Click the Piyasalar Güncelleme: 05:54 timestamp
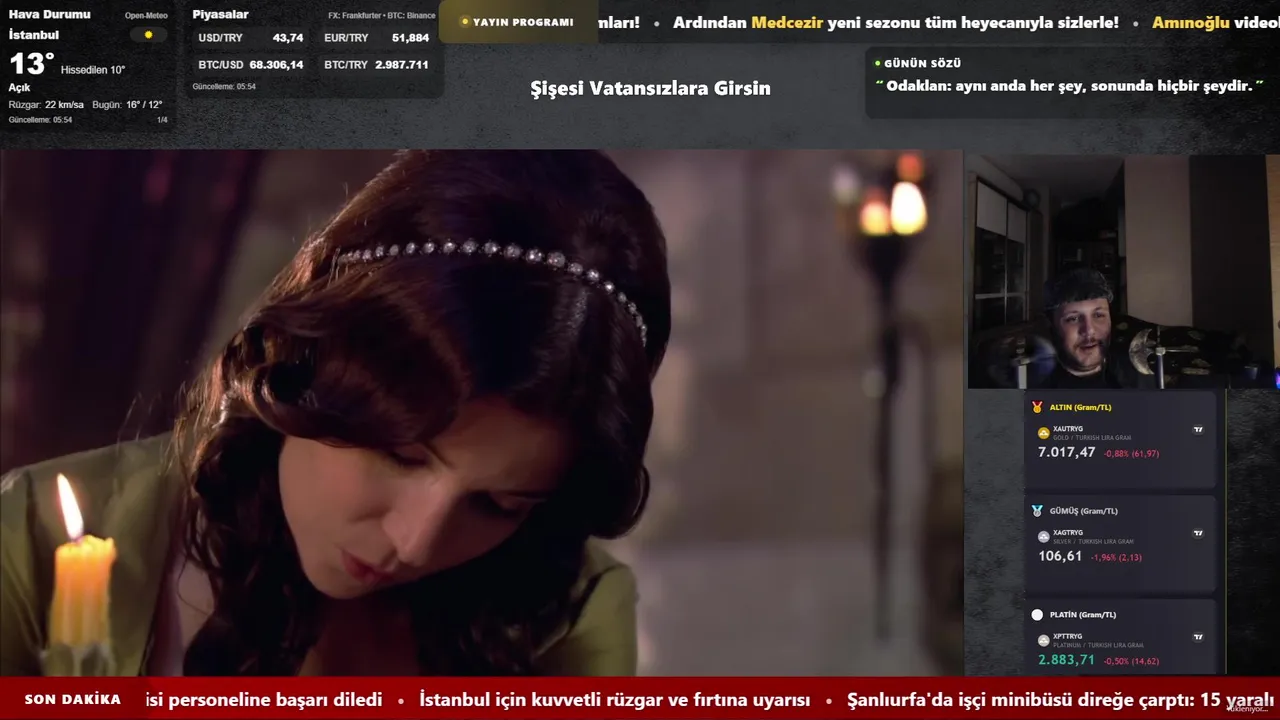This screenshot has height=720, width=1280. pyautogui.click(x=224, y=87)
